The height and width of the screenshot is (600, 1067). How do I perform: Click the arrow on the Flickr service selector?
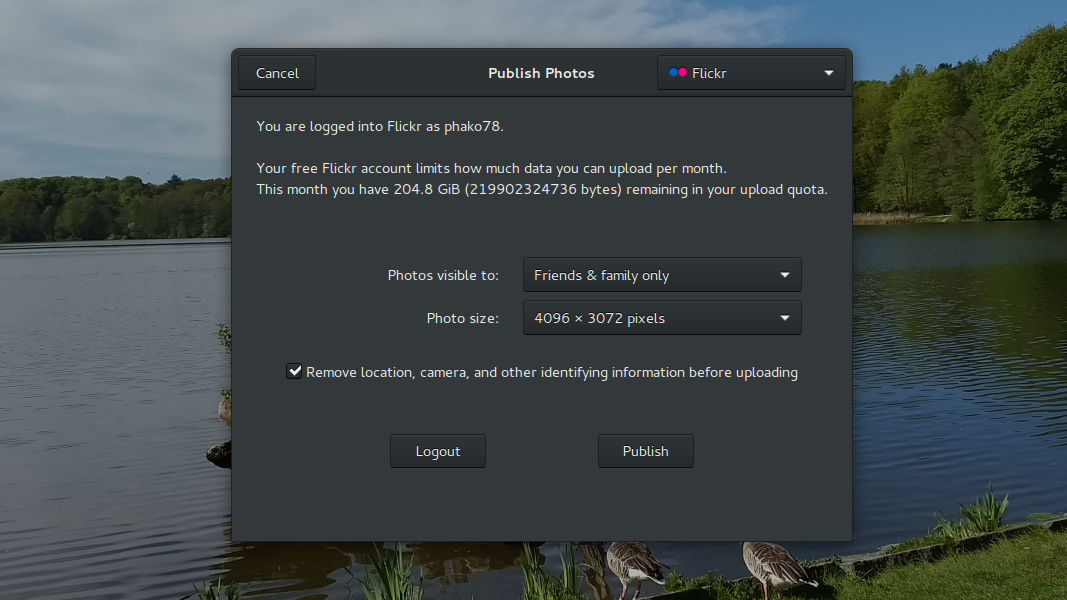coord(828,73)
